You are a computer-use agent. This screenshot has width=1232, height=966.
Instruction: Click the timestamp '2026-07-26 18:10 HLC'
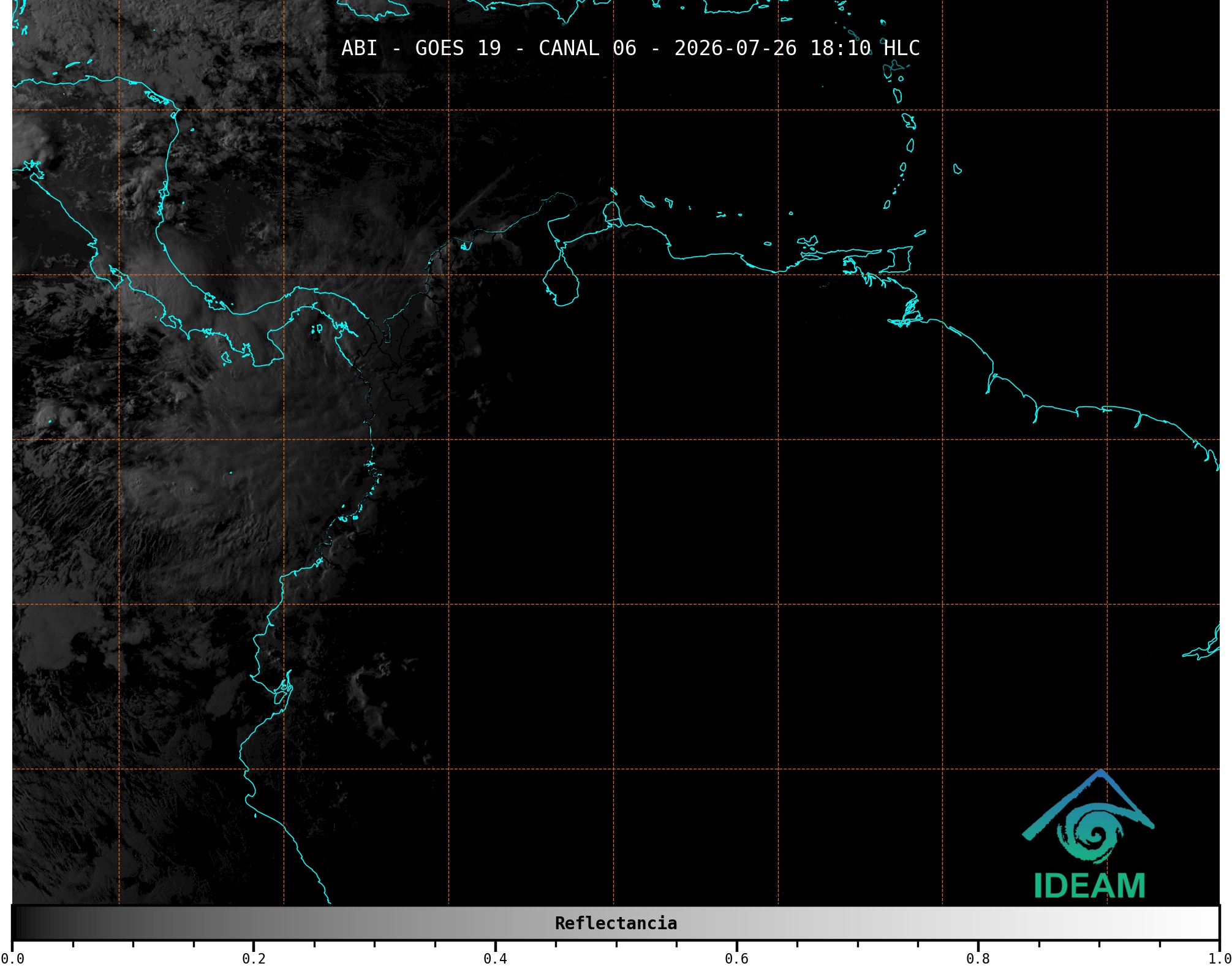pyautogui.click(x=797, y=48)
